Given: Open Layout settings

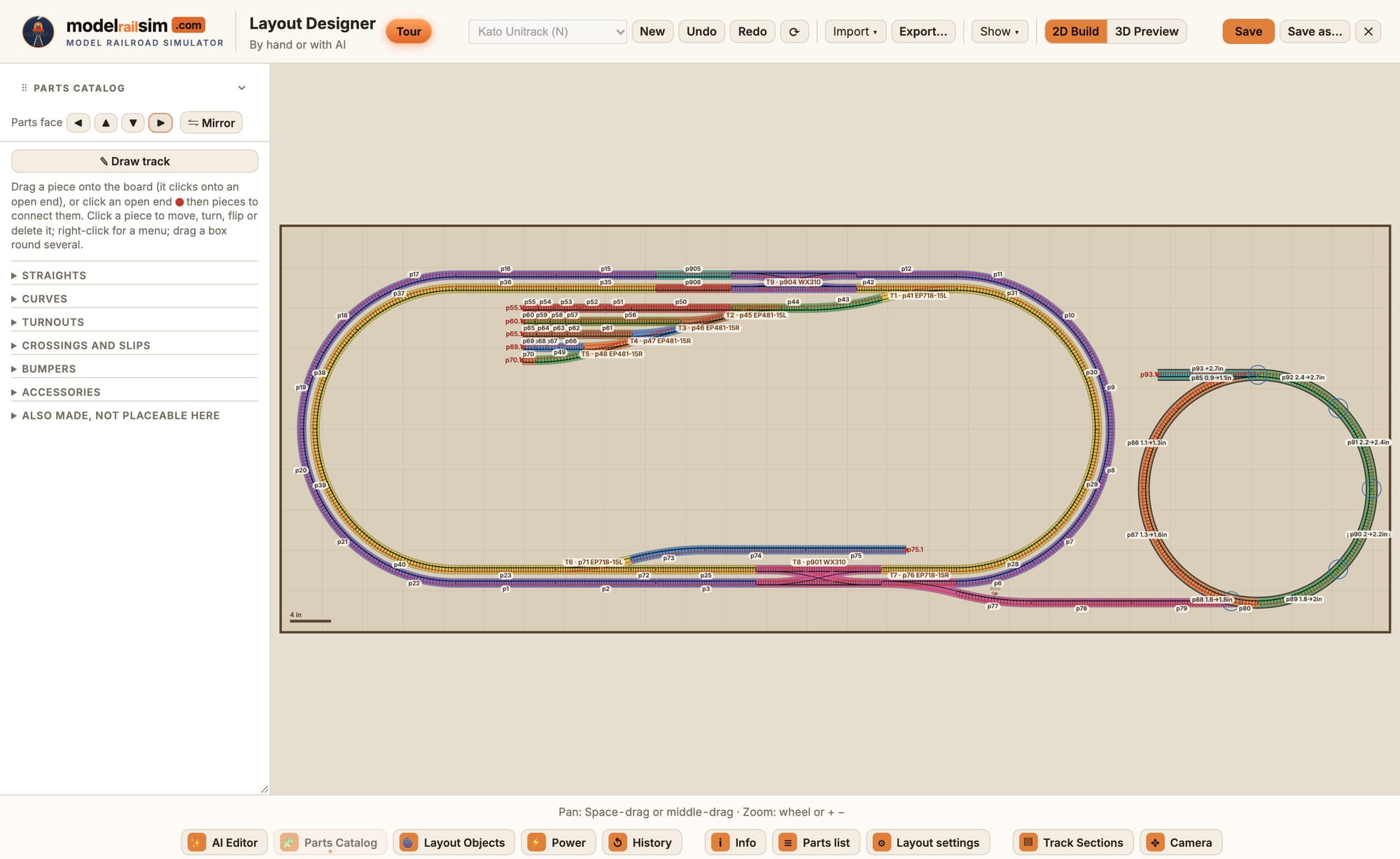Looking at the screenshot, I should (927, 842).
